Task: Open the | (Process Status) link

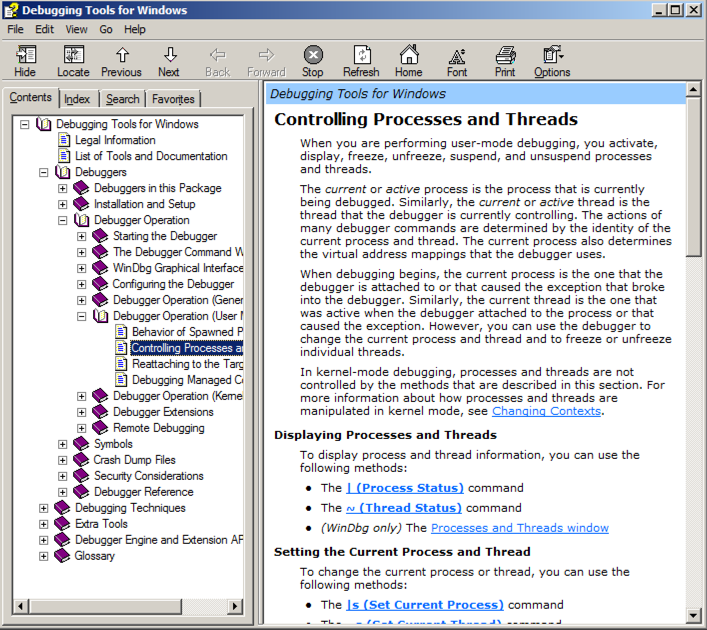Action: click(x=405, y=488)
